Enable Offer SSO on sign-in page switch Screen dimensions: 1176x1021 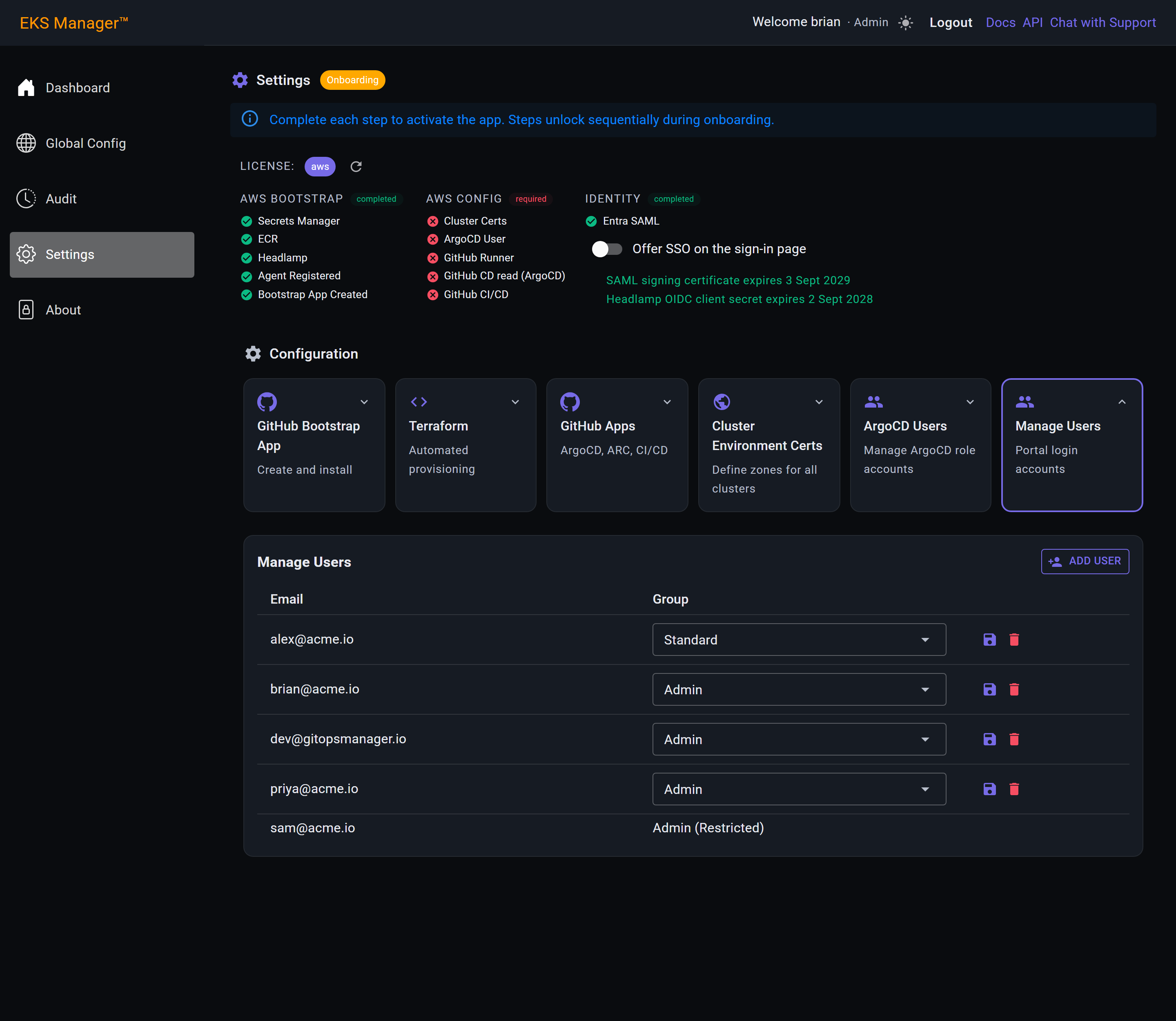[x=607, y=249]
